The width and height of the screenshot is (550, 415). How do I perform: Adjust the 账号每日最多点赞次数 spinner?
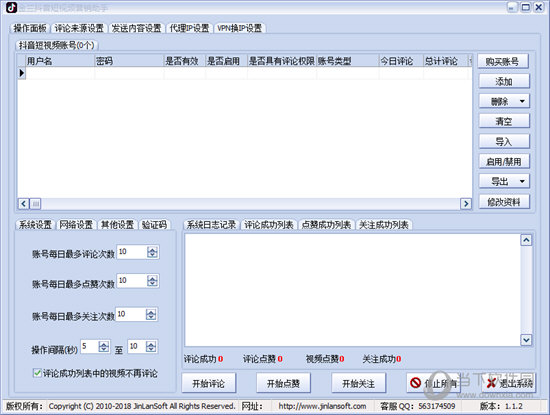coord(152,281)
